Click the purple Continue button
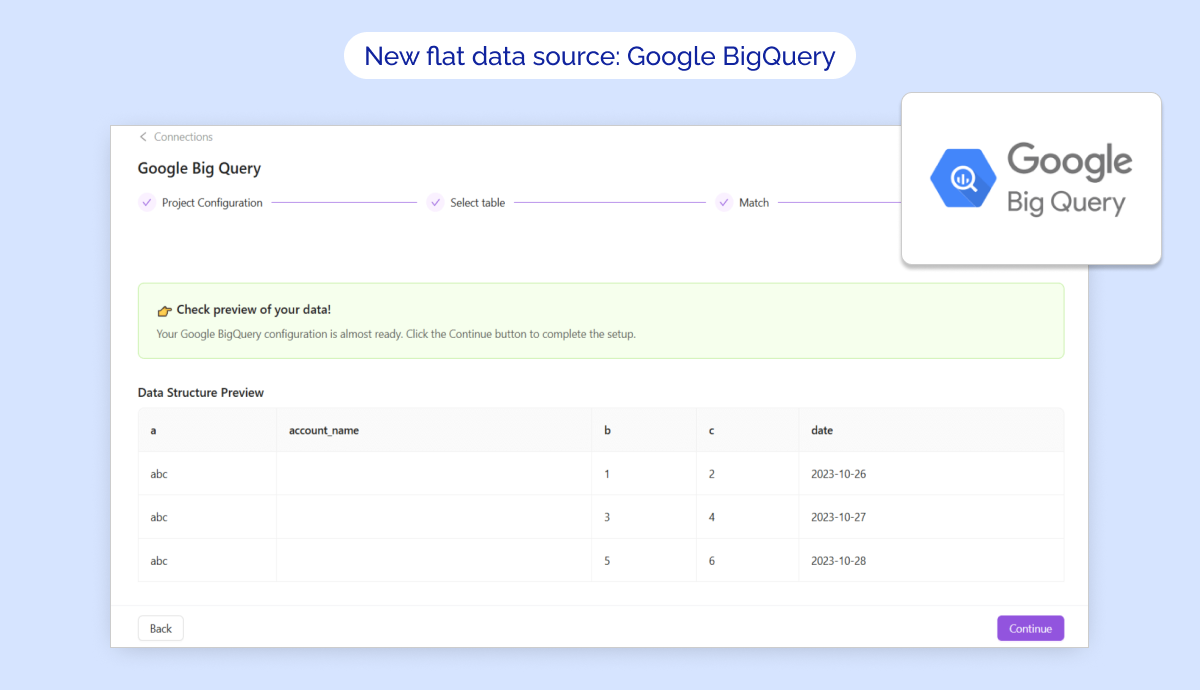 click(x=1030, y=629)
